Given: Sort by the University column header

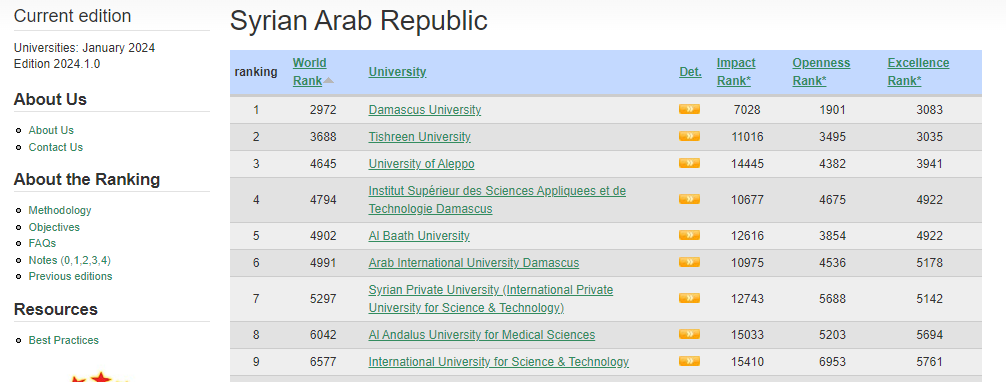Looking at the screenshot, I should [397, 72].
